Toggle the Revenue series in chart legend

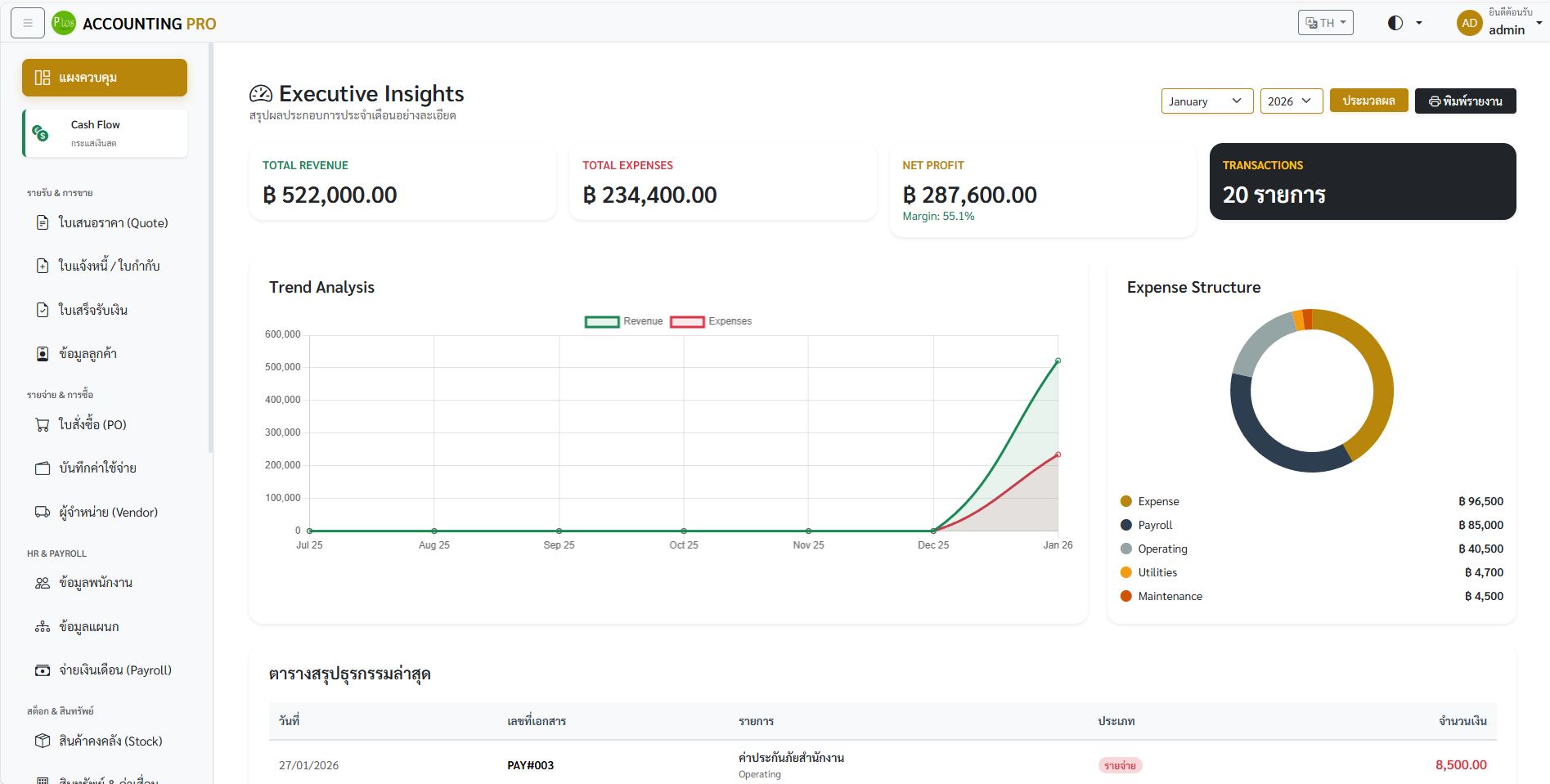(602, 321)
